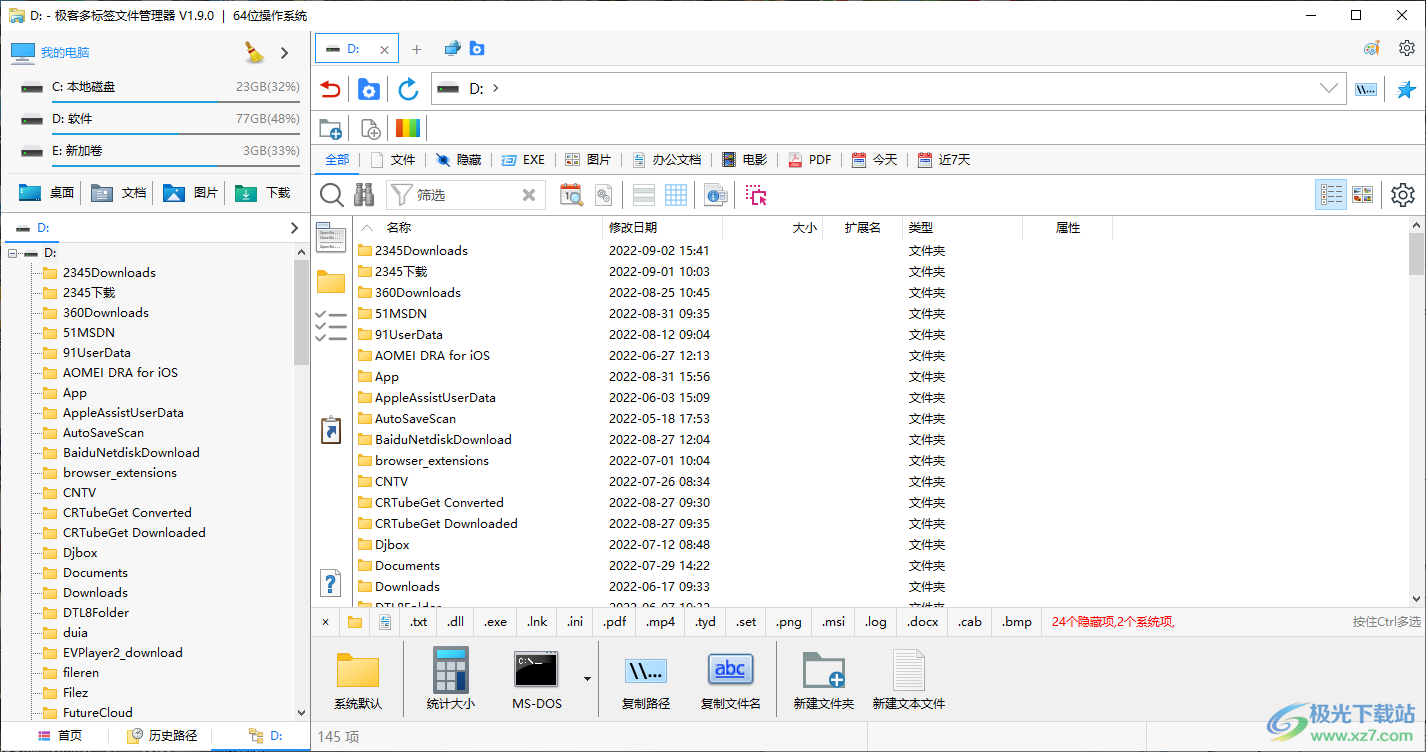Collapse the D: drive tree node

pyautogui.click(x=13, y=253)
